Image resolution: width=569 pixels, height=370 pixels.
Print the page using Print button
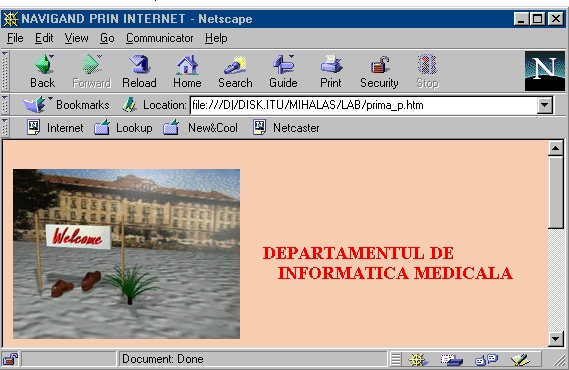331,71
